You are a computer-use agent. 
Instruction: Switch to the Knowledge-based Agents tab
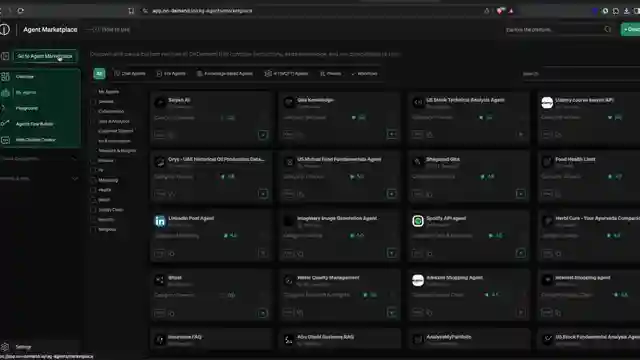(x=224, y=73)
